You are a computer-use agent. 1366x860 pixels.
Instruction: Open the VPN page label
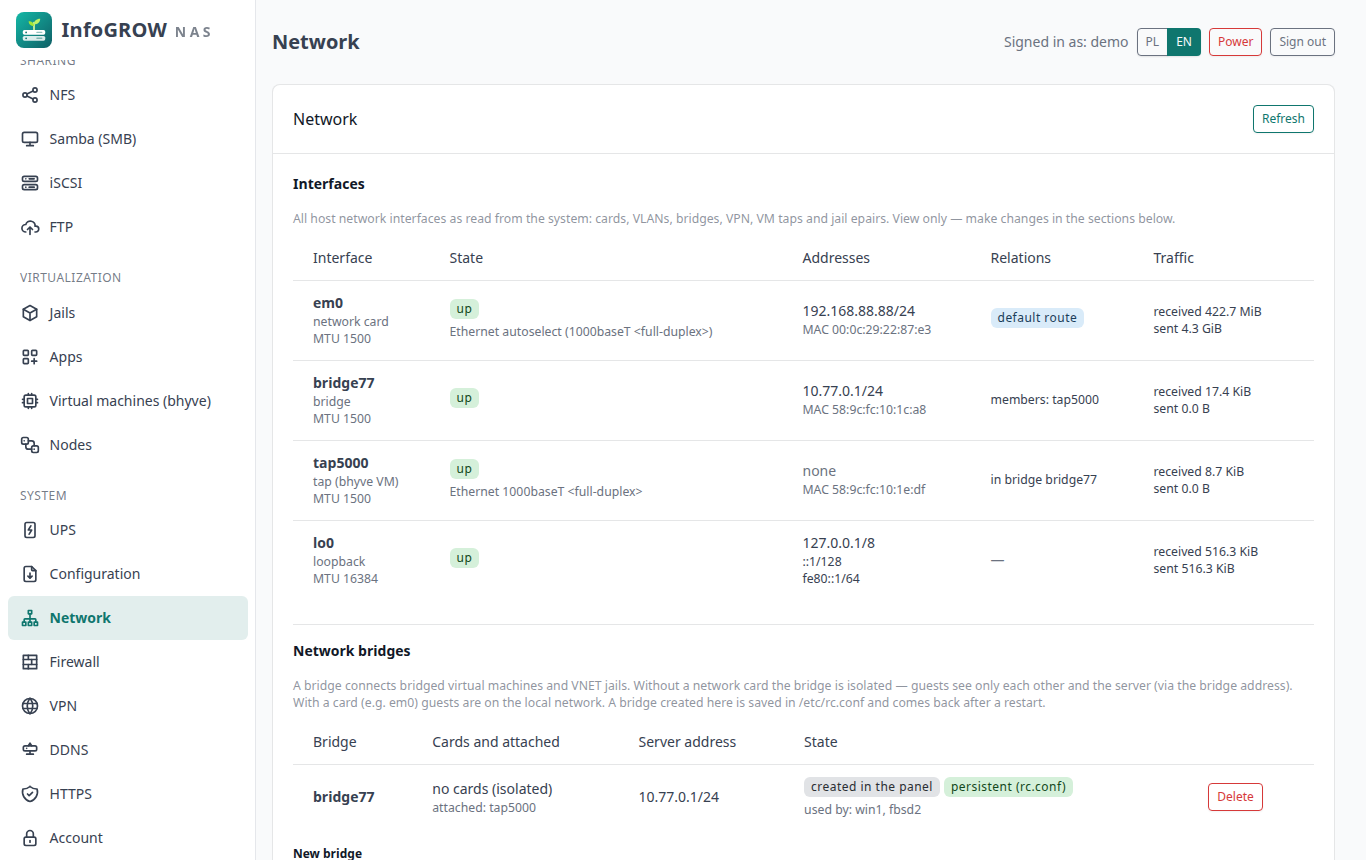(63, 706)
